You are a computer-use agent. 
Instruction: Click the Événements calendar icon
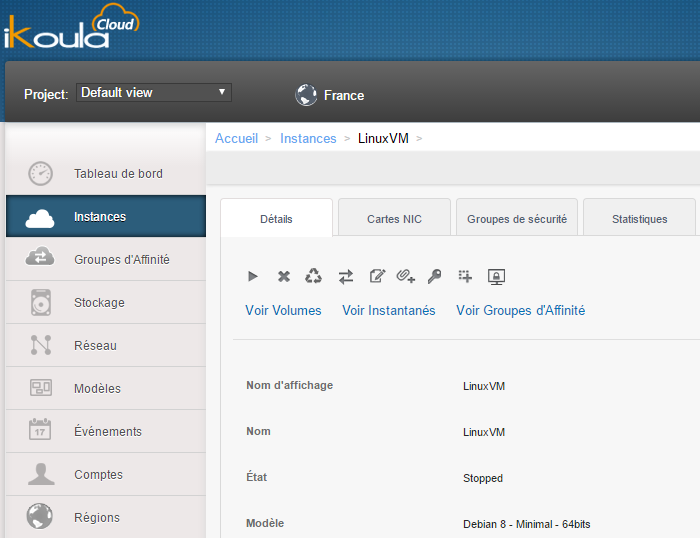pos(40,430)
